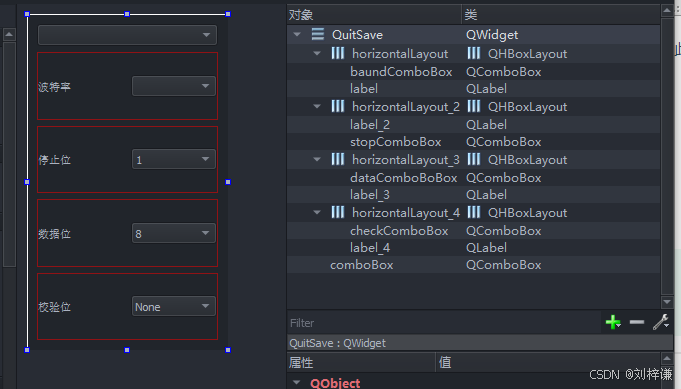Click the 对象 column header
681x389 pixels.
point(374,15)
